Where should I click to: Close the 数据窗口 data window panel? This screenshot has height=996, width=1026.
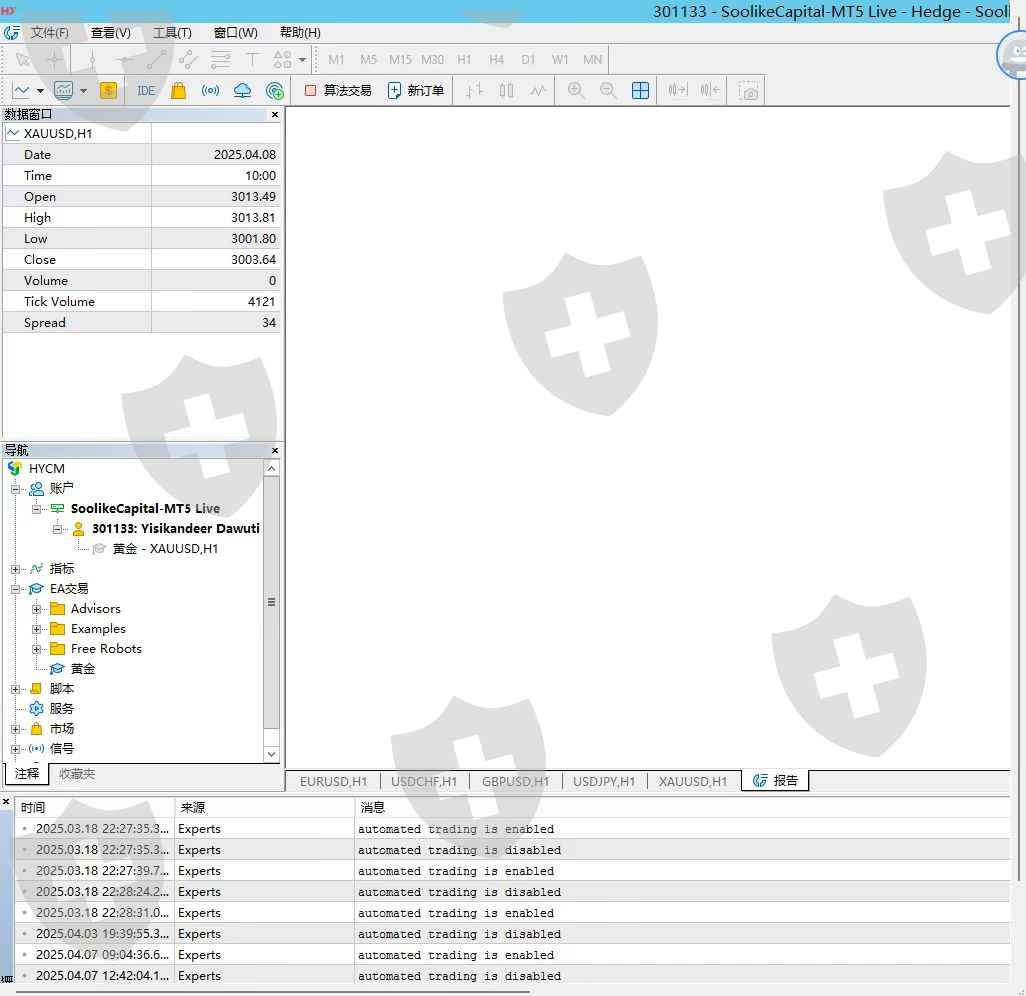(275, 115)
